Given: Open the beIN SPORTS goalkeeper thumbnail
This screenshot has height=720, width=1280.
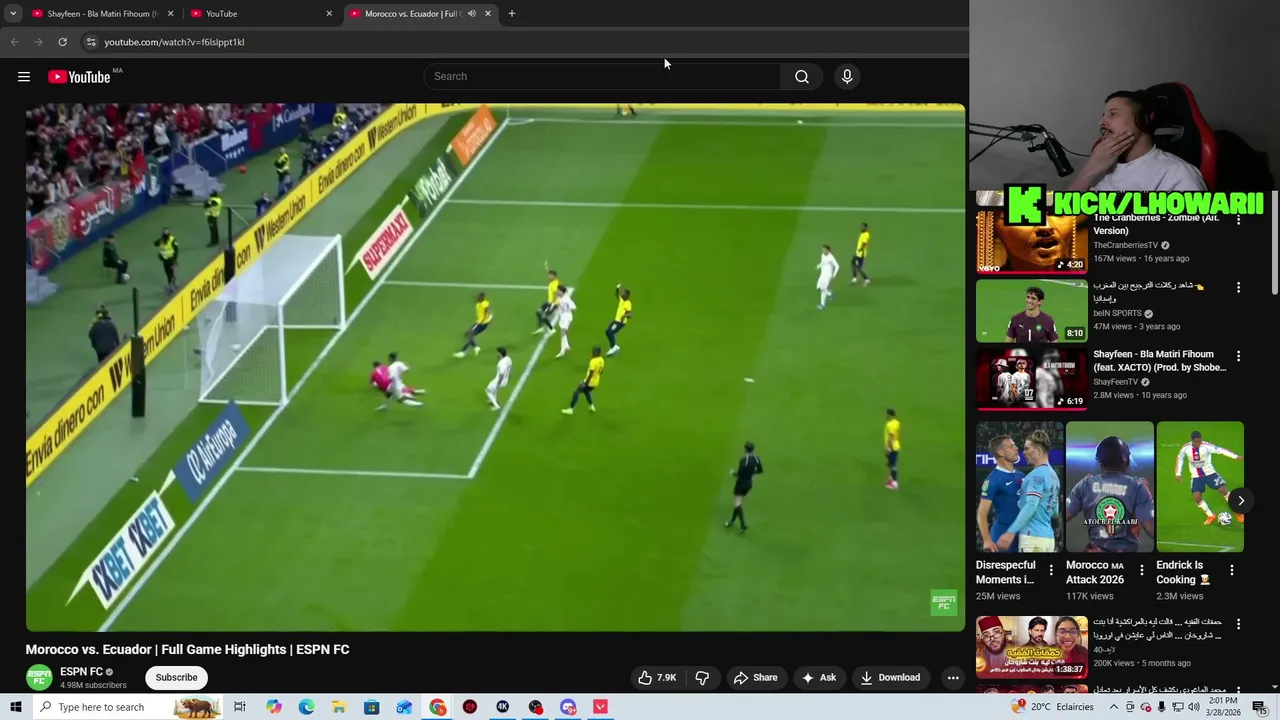Looking at the screenshot, I should (x=1031, y=311).
